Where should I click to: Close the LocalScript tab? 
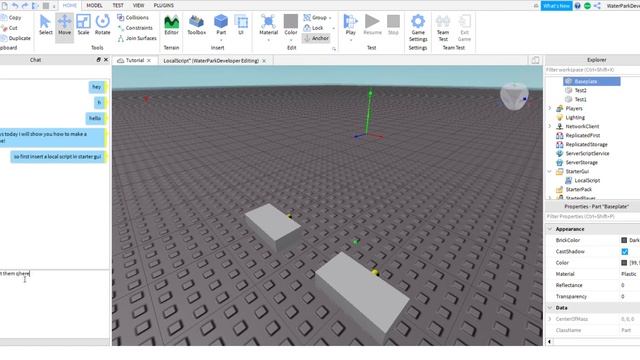(264, 60)
